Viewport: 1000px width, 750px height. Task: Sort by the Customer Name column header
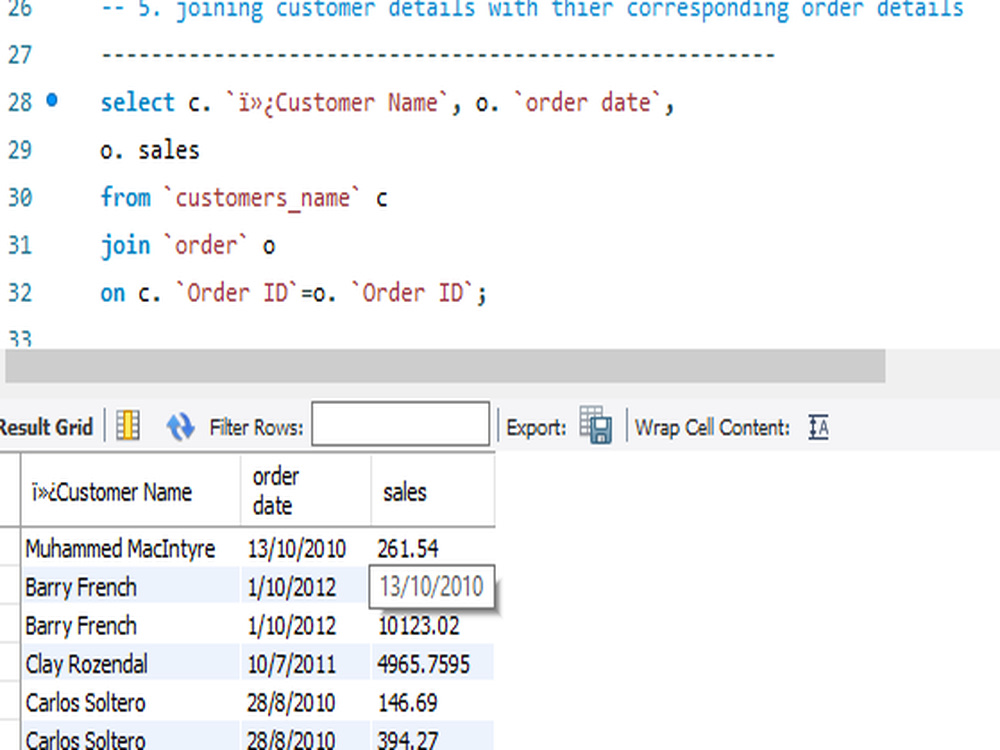[131, 492]
